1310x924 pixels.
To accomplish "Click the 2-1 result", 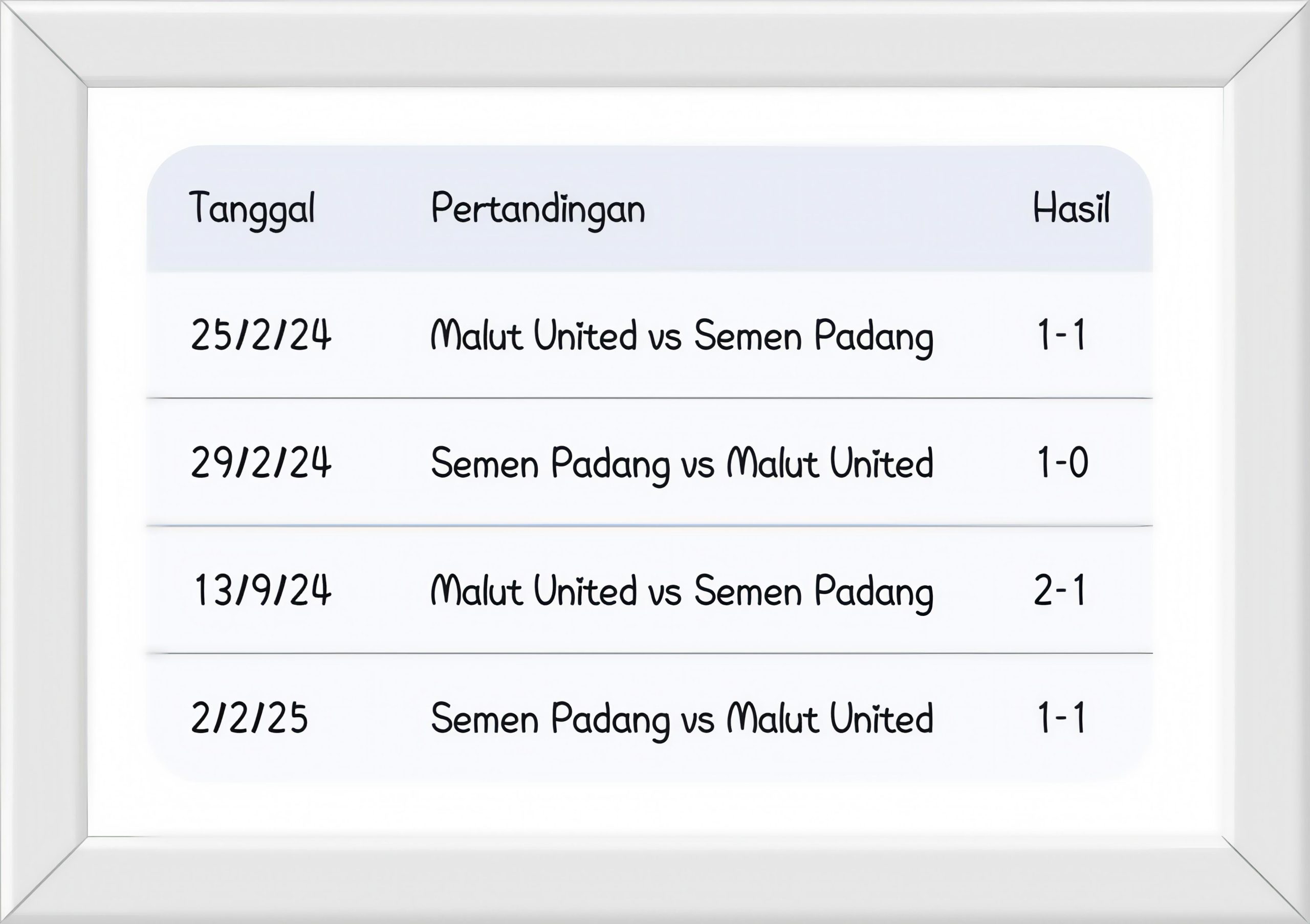I will [x=1060, y=590].
